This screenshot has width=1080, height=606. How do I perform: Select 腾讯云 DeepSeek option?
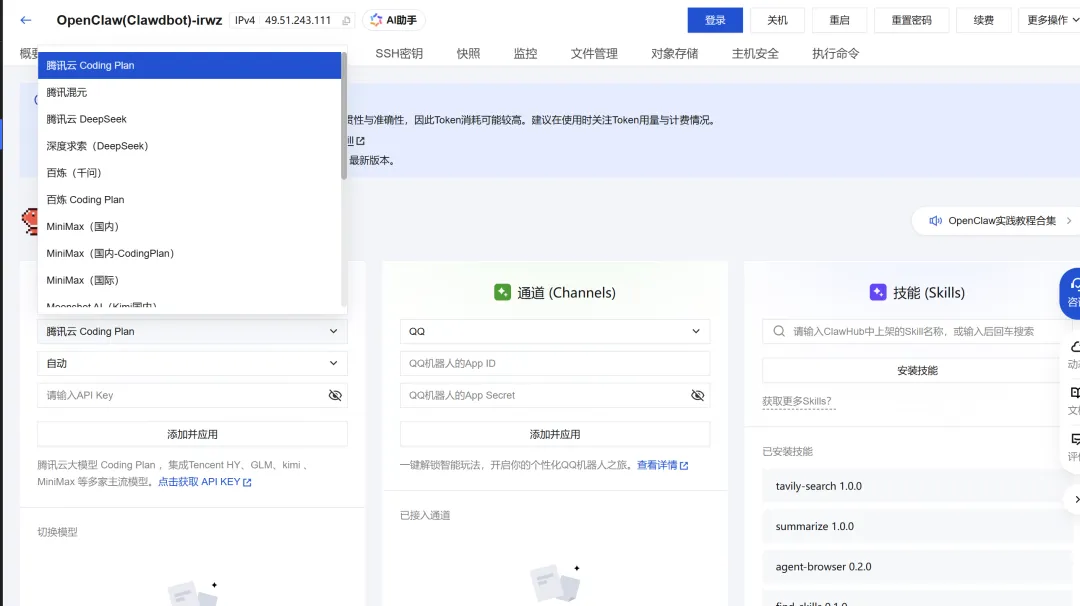[189, 119]
